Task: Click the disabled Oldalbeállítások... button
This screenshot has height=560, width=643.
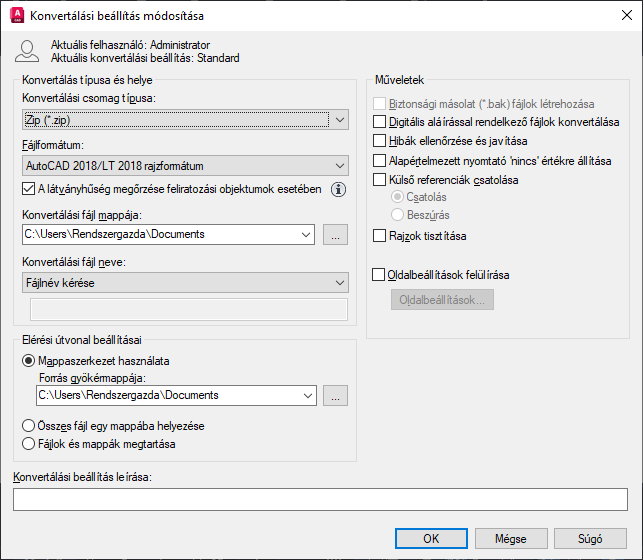Action: click(442, 300)
